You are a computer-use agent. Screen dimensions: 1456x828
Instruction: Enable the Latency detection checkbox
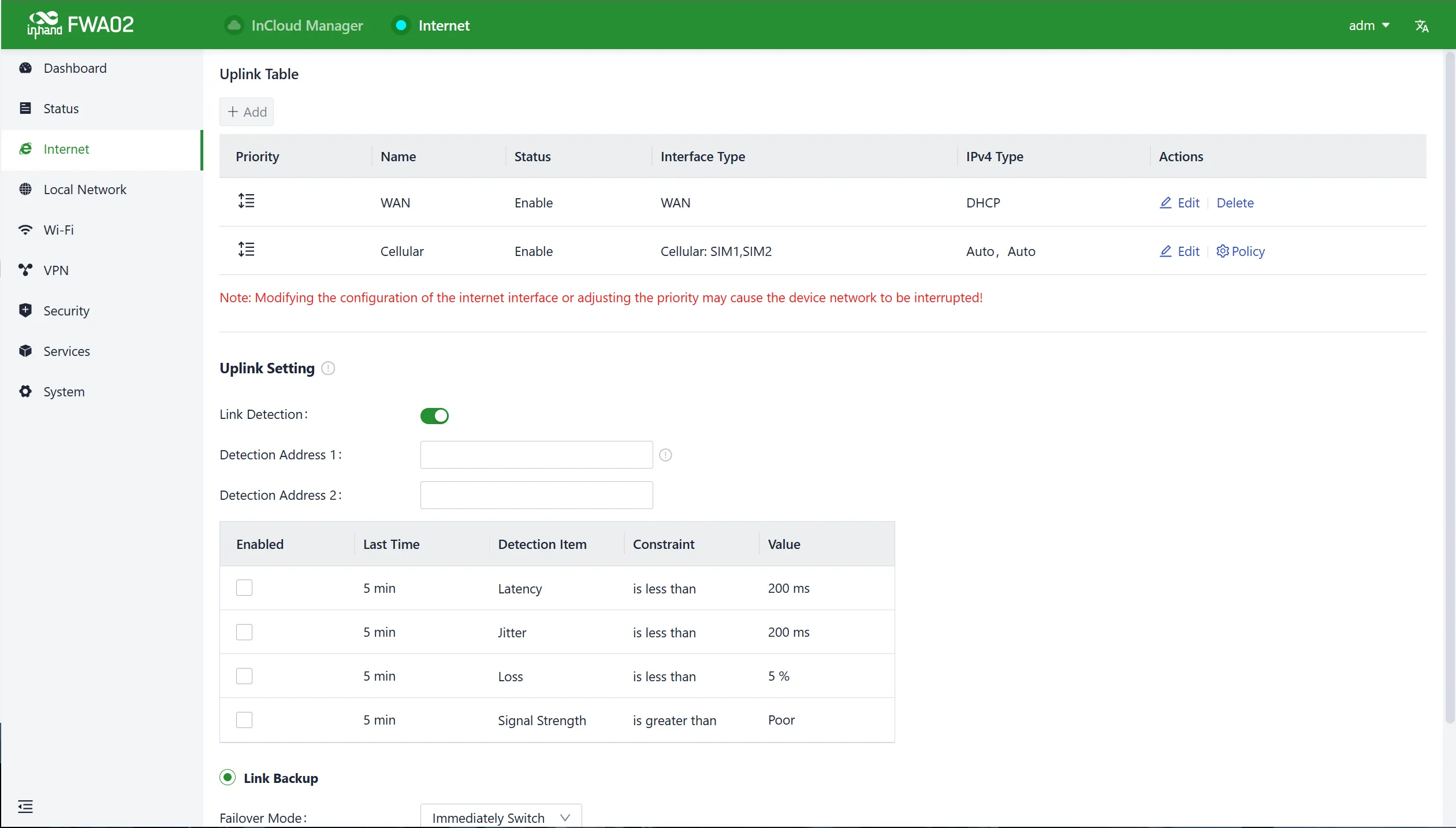click(244, 588)
